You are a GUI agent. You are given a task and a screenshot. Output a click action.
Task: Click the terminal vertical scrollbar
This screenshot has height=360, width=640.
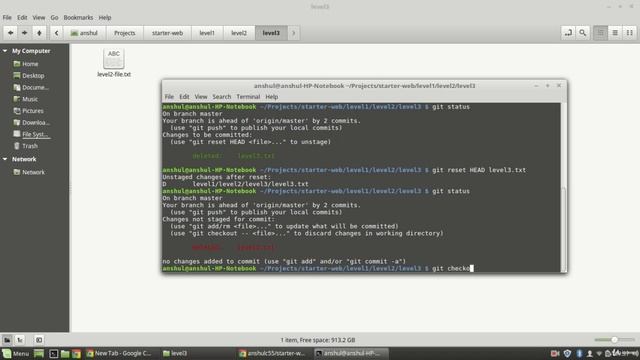pyautogui.click(x=564, y=229)
